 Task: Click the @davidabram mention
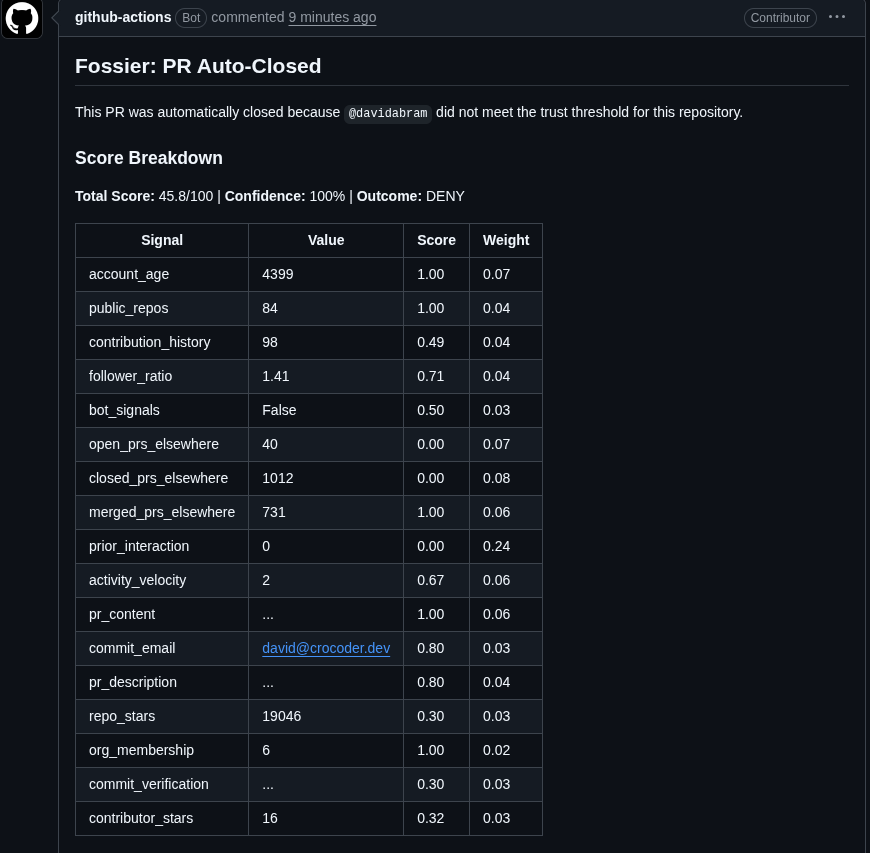[x=388, y=113]
